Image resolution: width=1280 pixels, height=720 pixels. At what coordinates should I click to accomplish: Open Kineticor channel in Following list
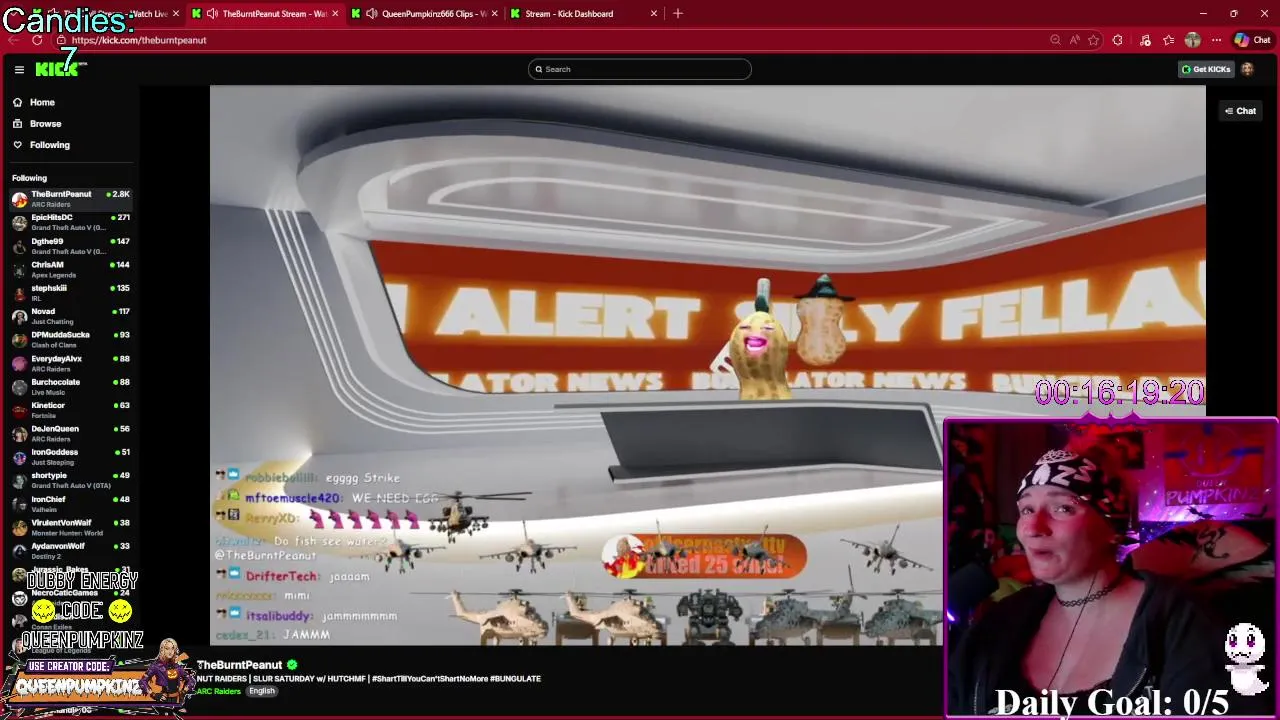coord(70,410)
